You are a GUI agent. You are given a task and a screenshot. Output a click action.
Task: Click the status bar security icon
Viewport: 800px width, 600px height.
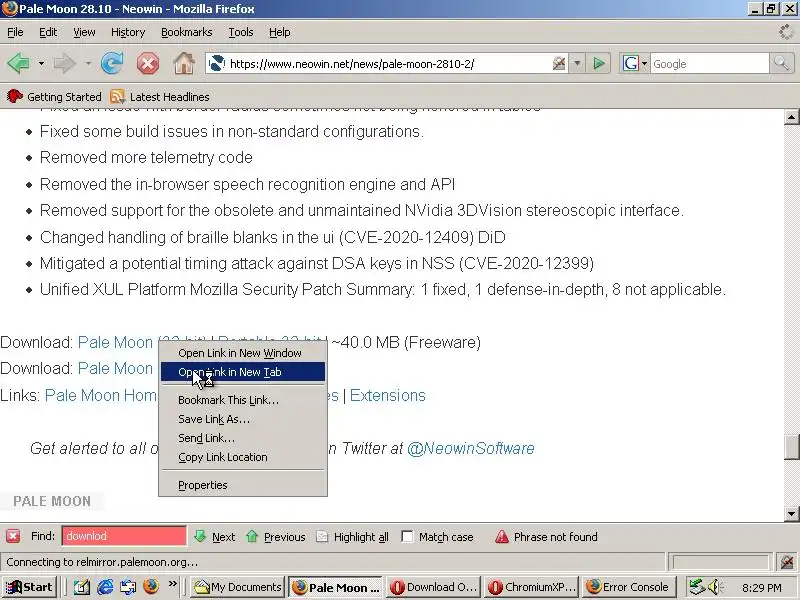[x=788, y=562]
